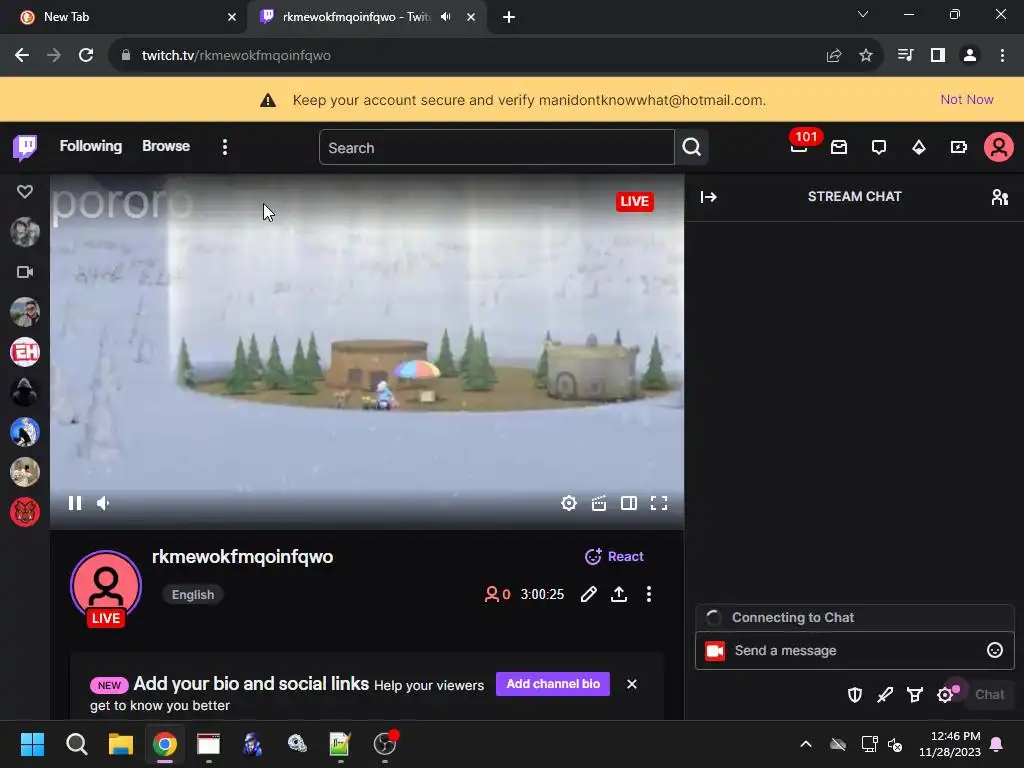Image resolution: width=1024 pixels, height=768 pixels.
Task: Open the red demon channel avatar in the sidebar
Action: pos(25,512)
